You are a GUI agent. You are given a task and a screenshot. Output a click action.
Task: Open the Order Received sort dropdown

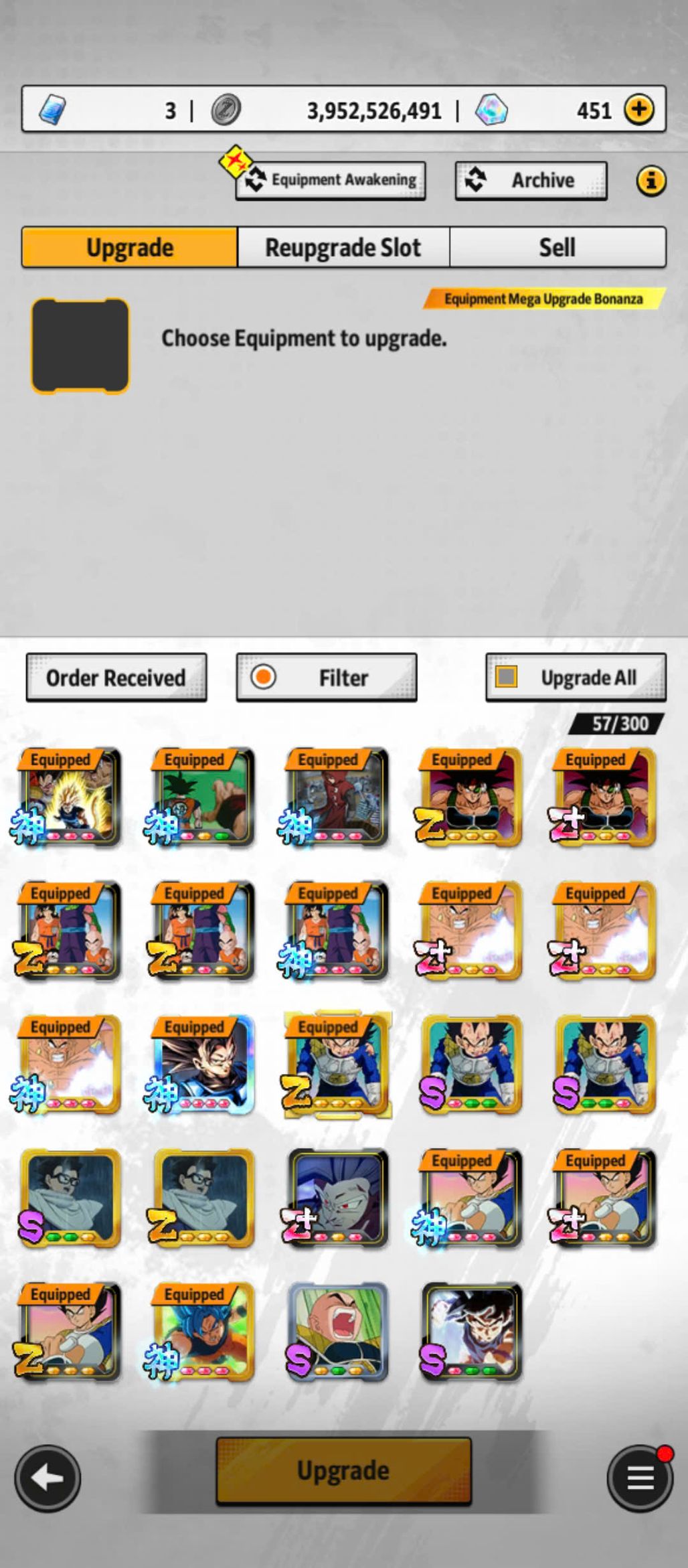point(116,678)
